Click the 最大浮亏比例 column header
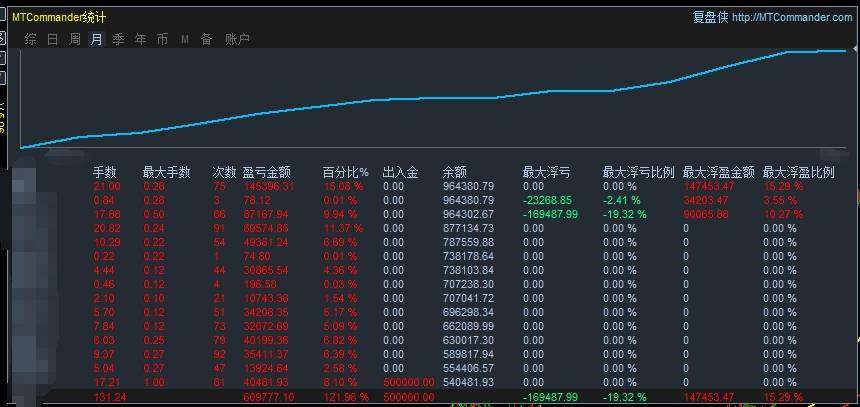Viewport: 860px width, 407px height. [x=638, y=172]
